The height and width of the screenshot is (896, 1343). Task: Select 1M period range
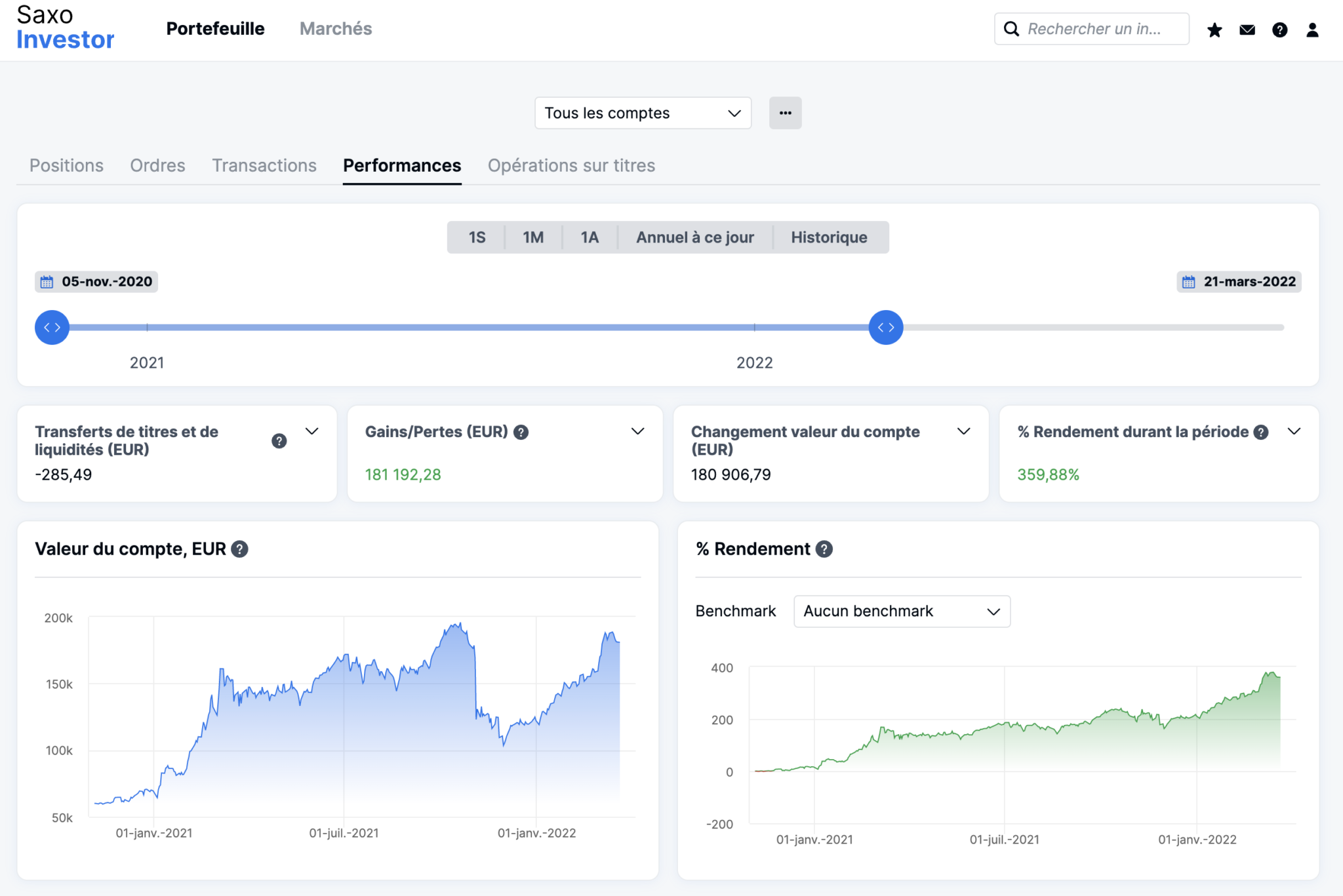coord(533,237)
